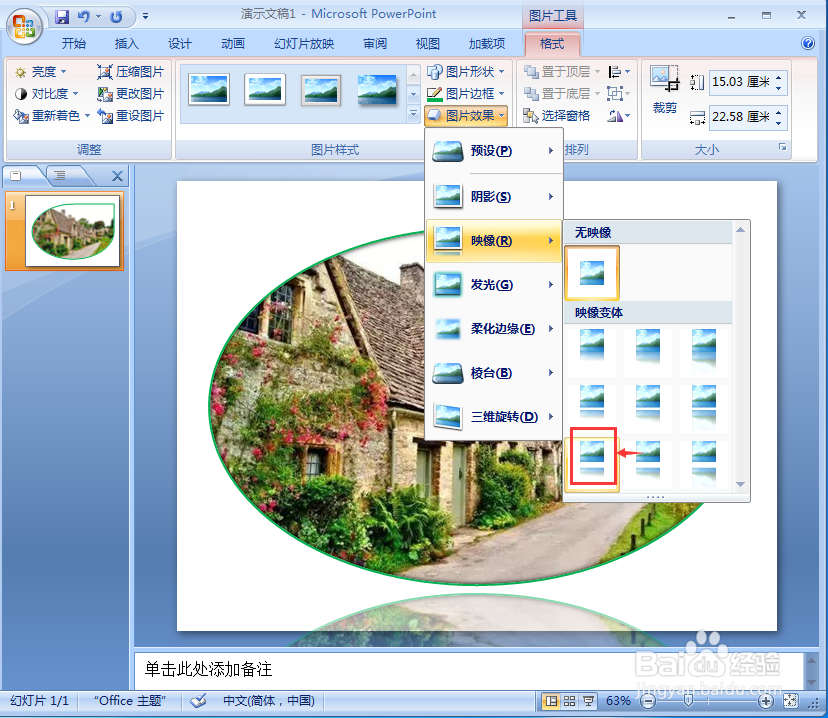Image resolution: width=828 pixels, height=718 pixels.
Task: Open Microsoft Office PowerPoint help icon
Action: 808,43
